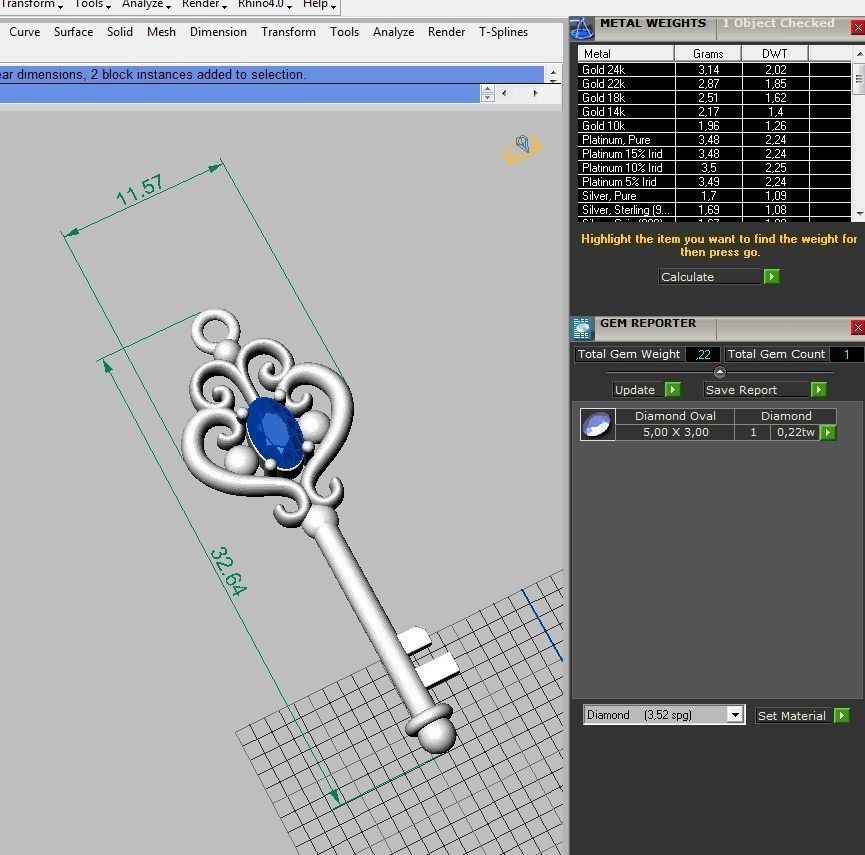
Task: Open the T-Splines menu
Action: coord(503,32)
